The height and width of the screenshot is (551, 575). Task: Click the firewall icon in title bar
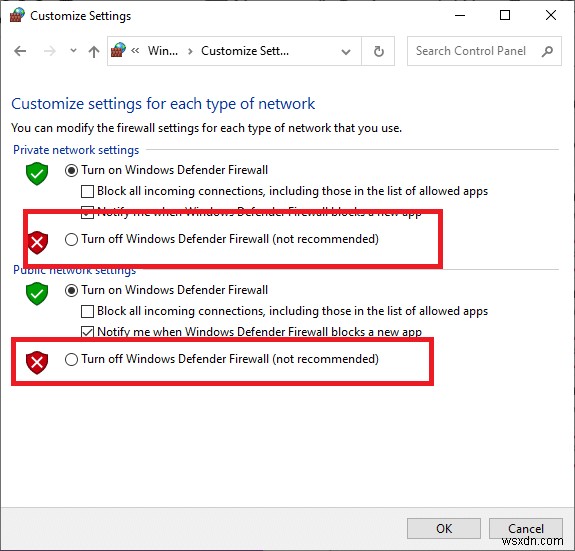[x=17, y=15]
